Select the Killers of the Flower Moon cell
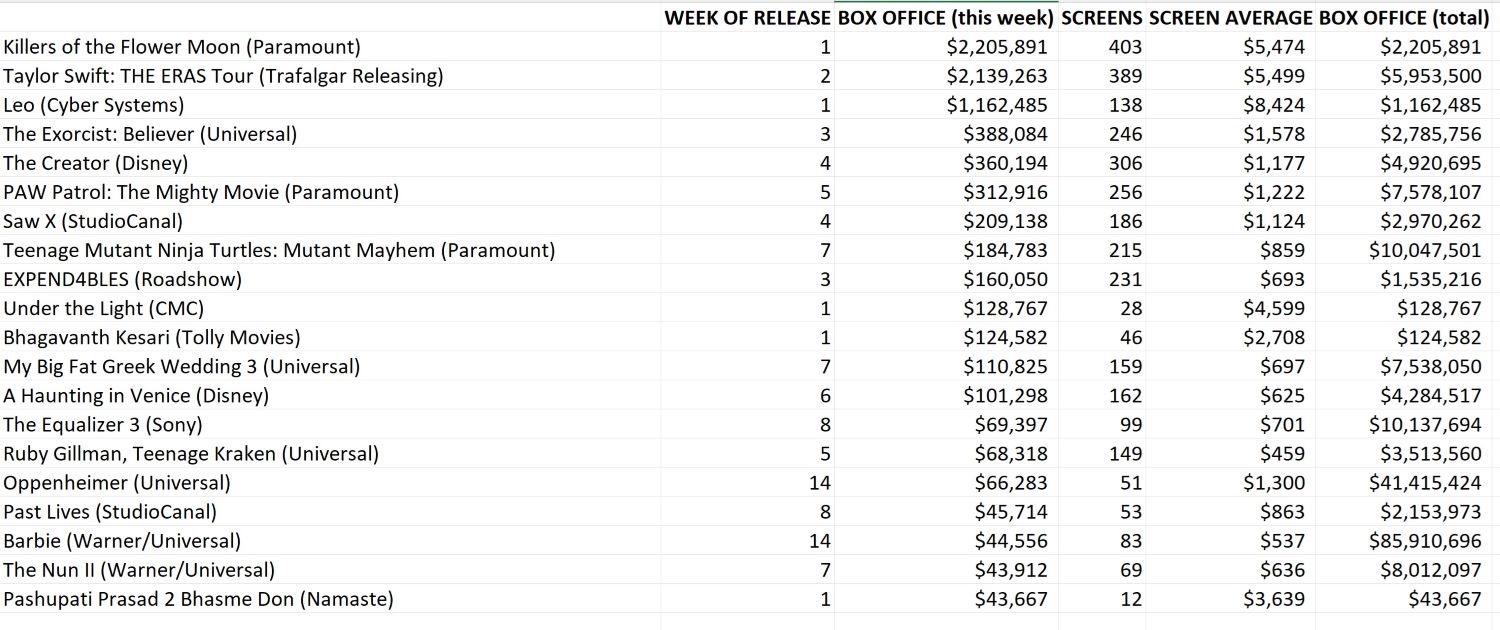 click(182, 47)
